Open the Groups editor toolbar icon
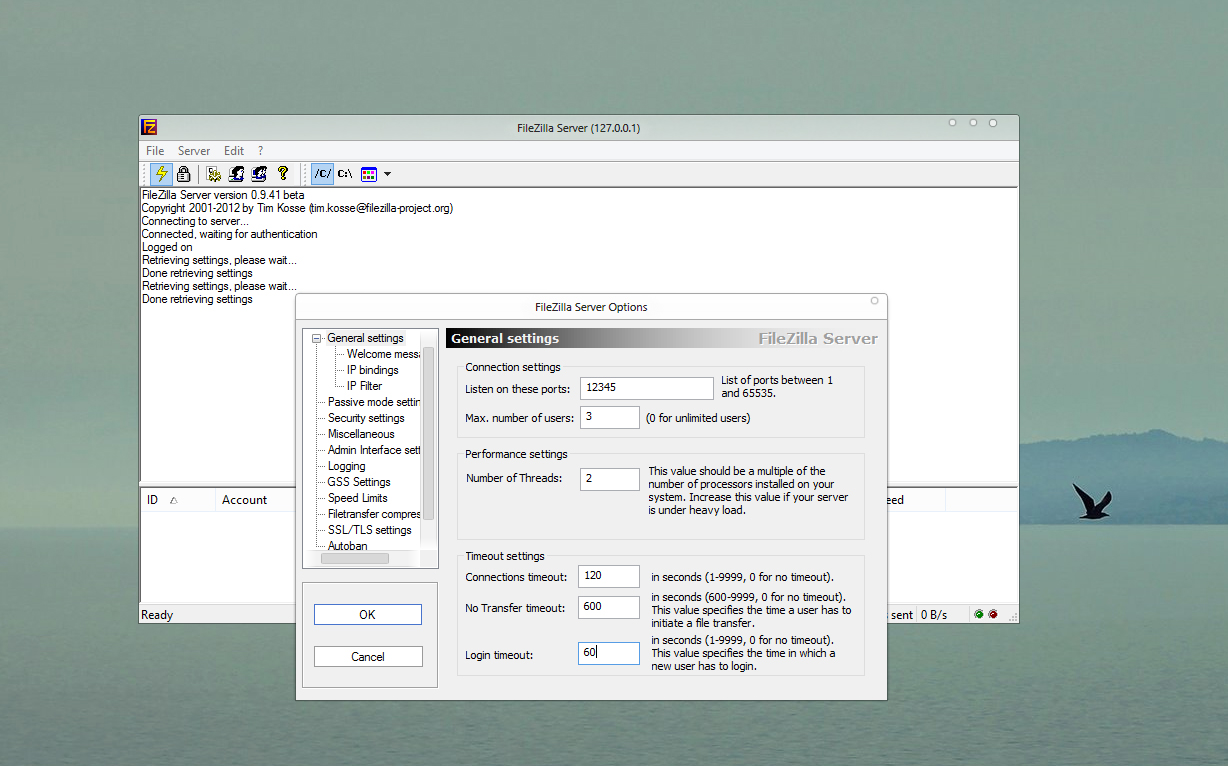Image resolution: width=1228 pixels, height=766 pixels. [x=260, y=173]
